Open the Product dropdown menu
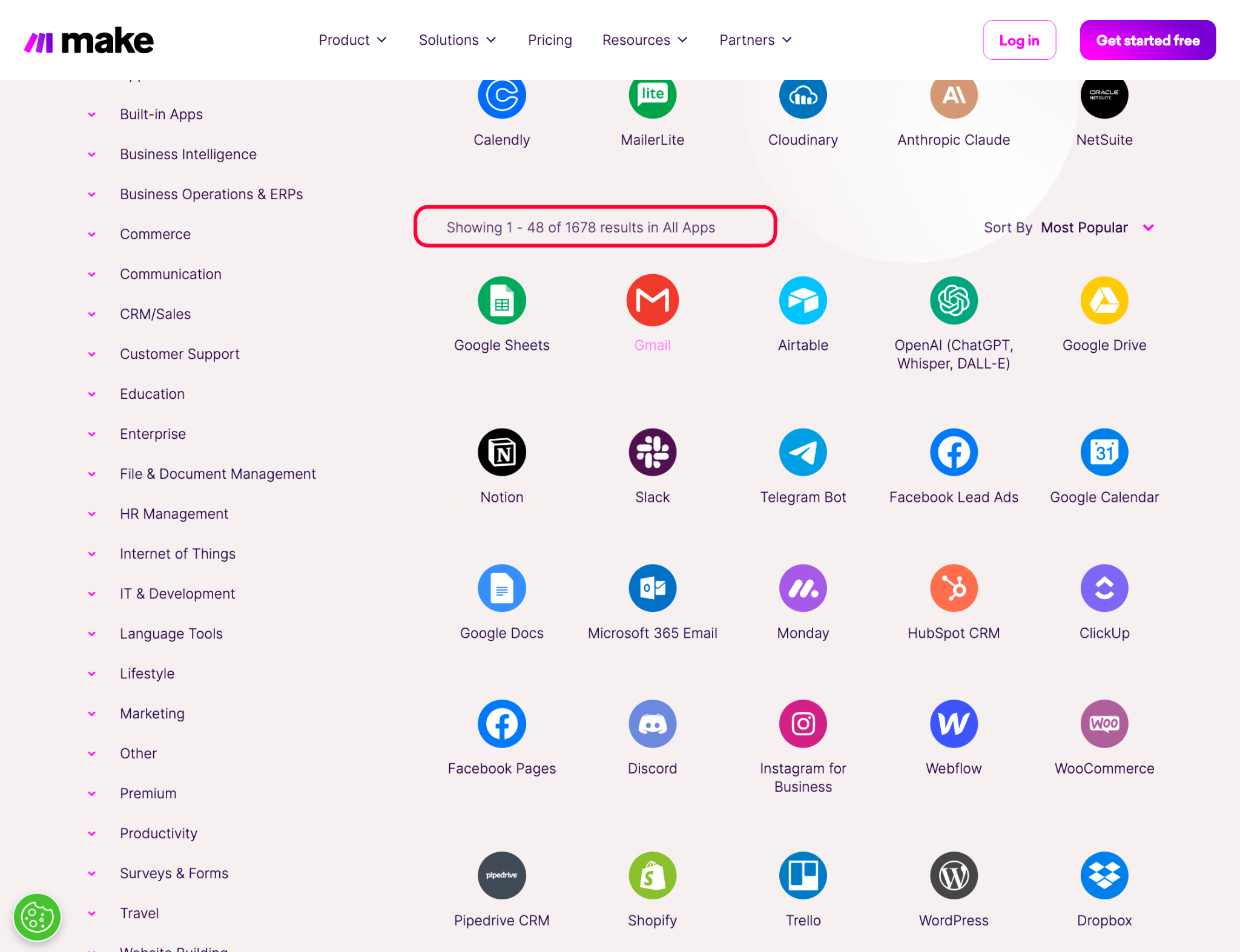 tap(351, 40)
